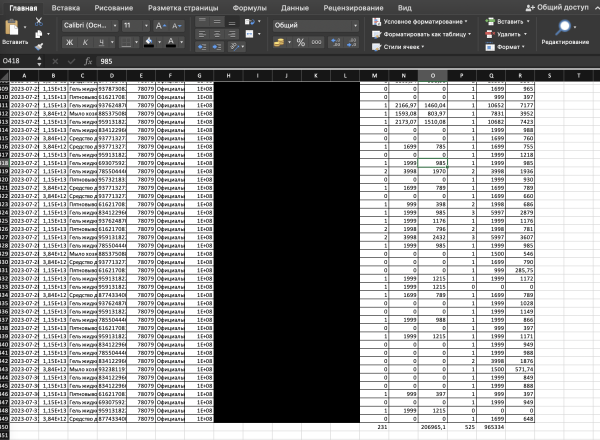Click the font color red A swatch
Screen dimensions: 600x440
pyautogui.click(x=171, y=42)
